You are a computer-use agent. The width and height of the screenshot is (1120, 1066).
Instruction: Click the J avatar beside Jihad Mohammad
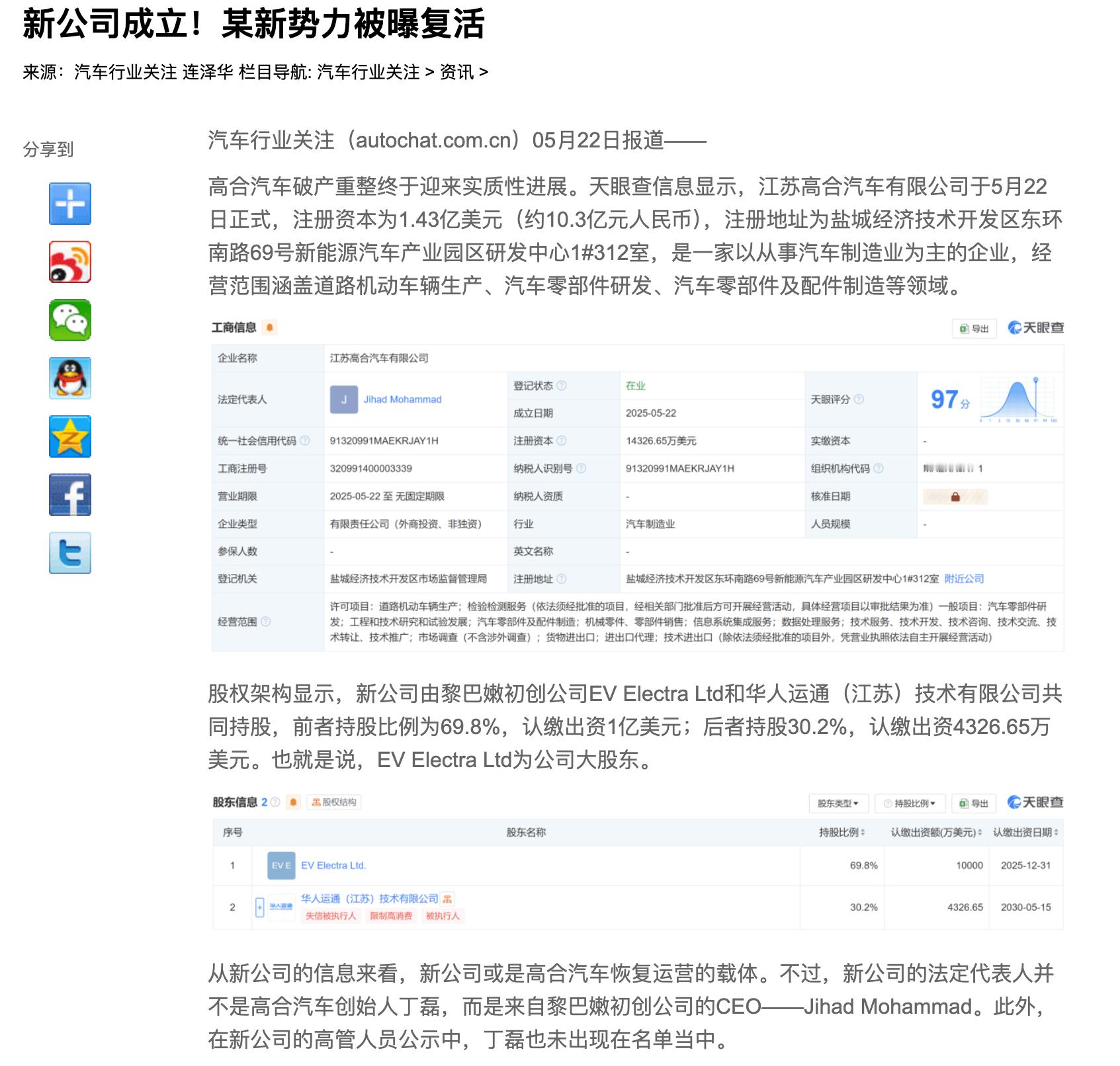pos(344,399)
